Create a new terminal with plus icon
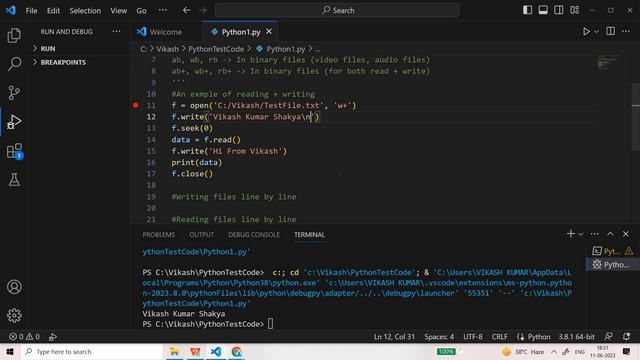 [x=571, y=234]
